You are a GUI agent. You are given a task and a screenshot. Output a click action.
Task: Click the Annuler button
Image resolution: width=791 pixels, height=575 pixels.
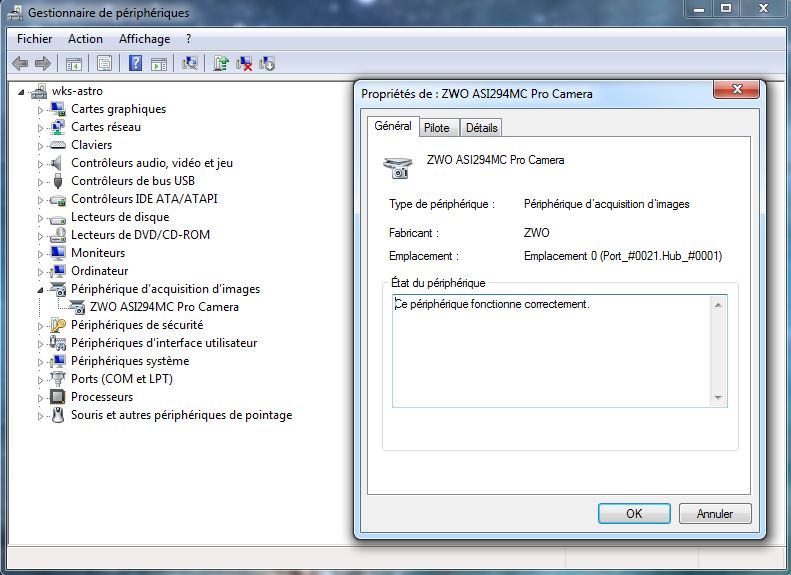(x=715, y=513)
